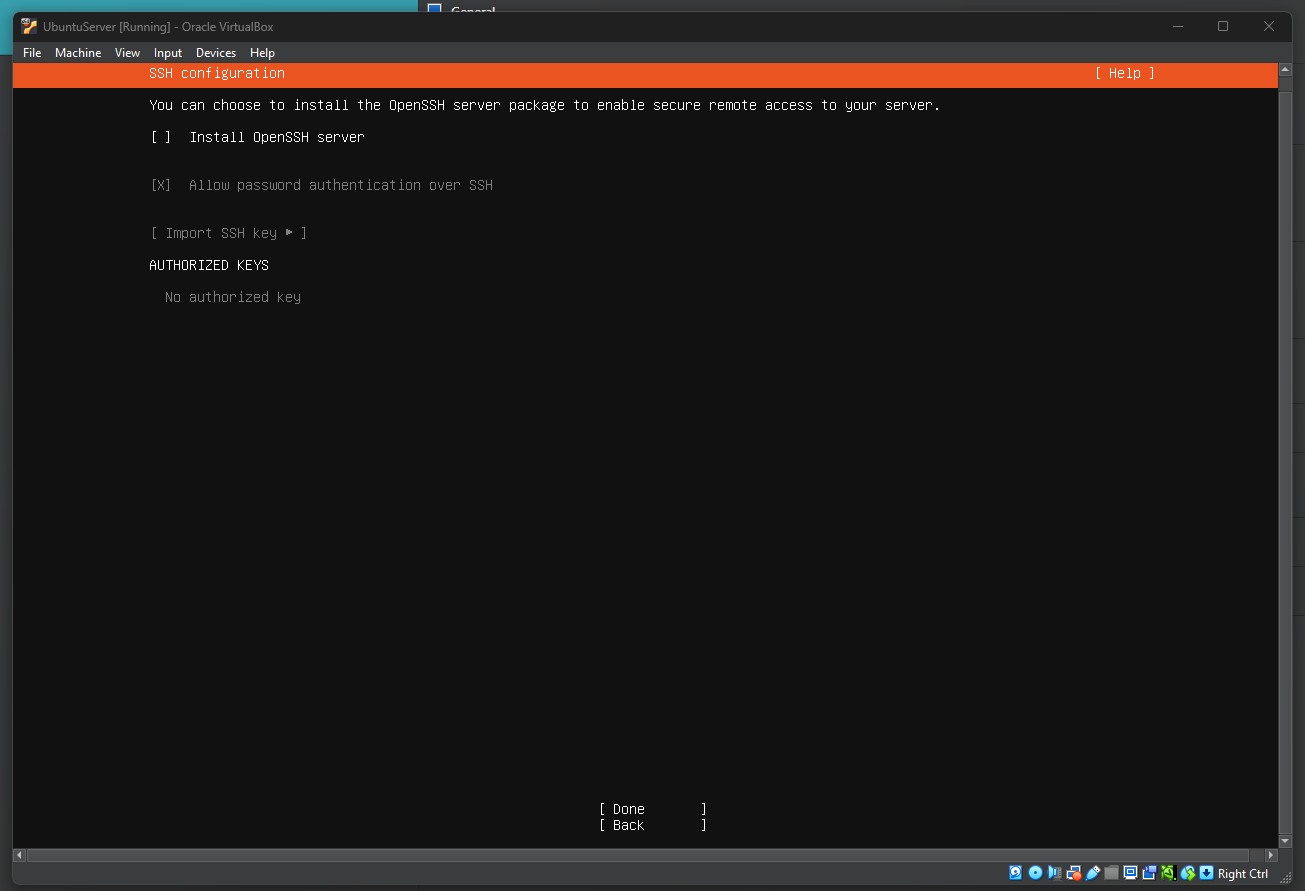Screen dimensions: 1305x891
Task: Select Done to confirm SSH configuration
Action: (x=628, y=809)
